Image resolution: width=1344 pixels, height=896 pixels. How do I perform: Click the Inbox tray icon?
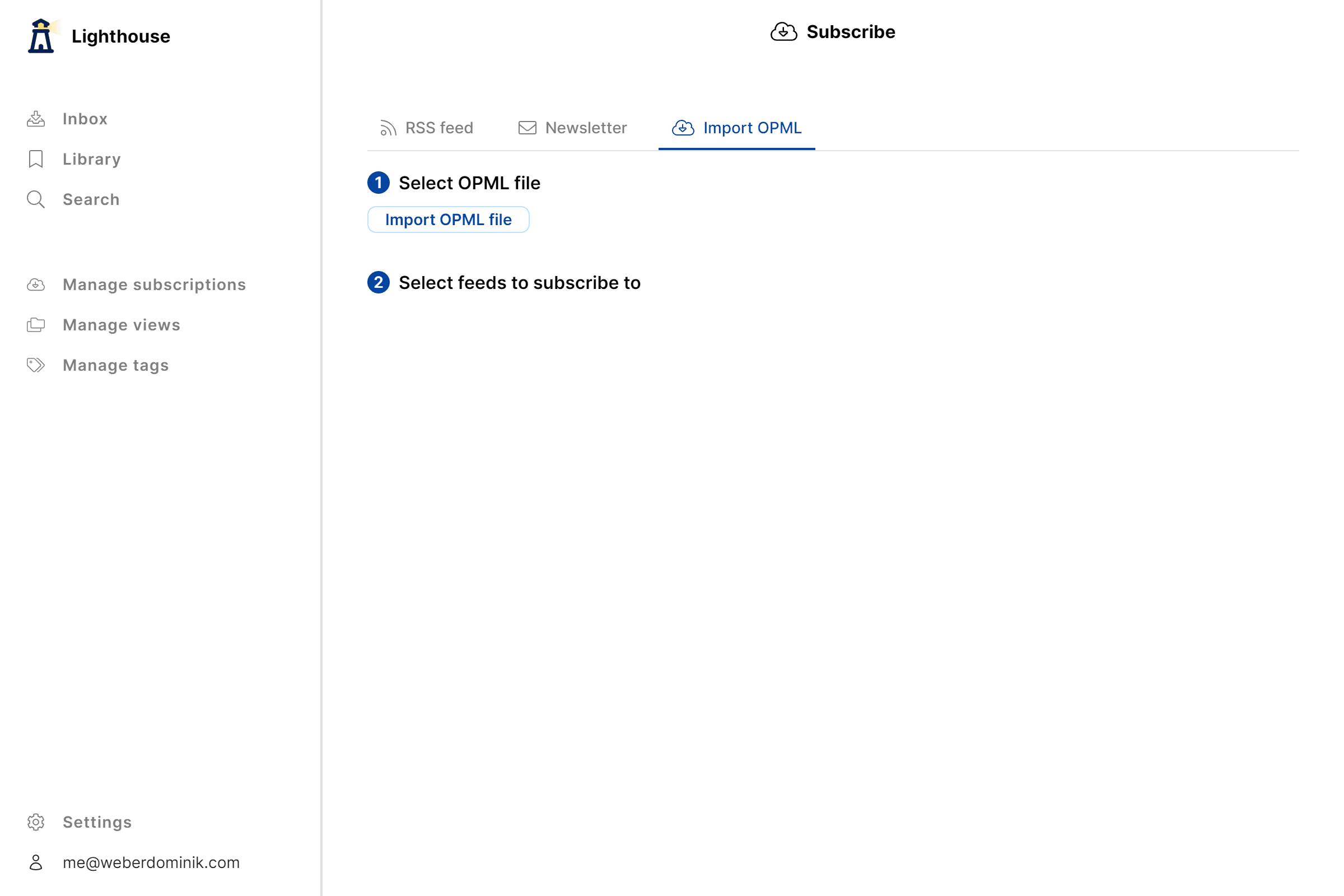pyautogui.click(x=36, y=119)
